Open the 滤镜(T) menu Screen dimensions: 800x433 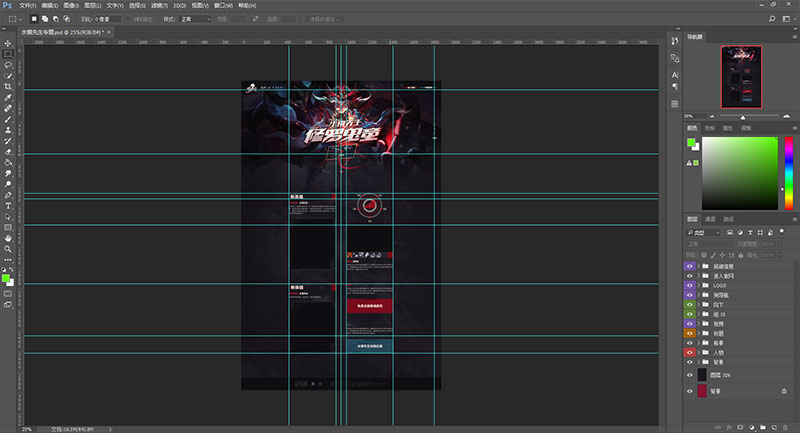click(x=159, y=6)
